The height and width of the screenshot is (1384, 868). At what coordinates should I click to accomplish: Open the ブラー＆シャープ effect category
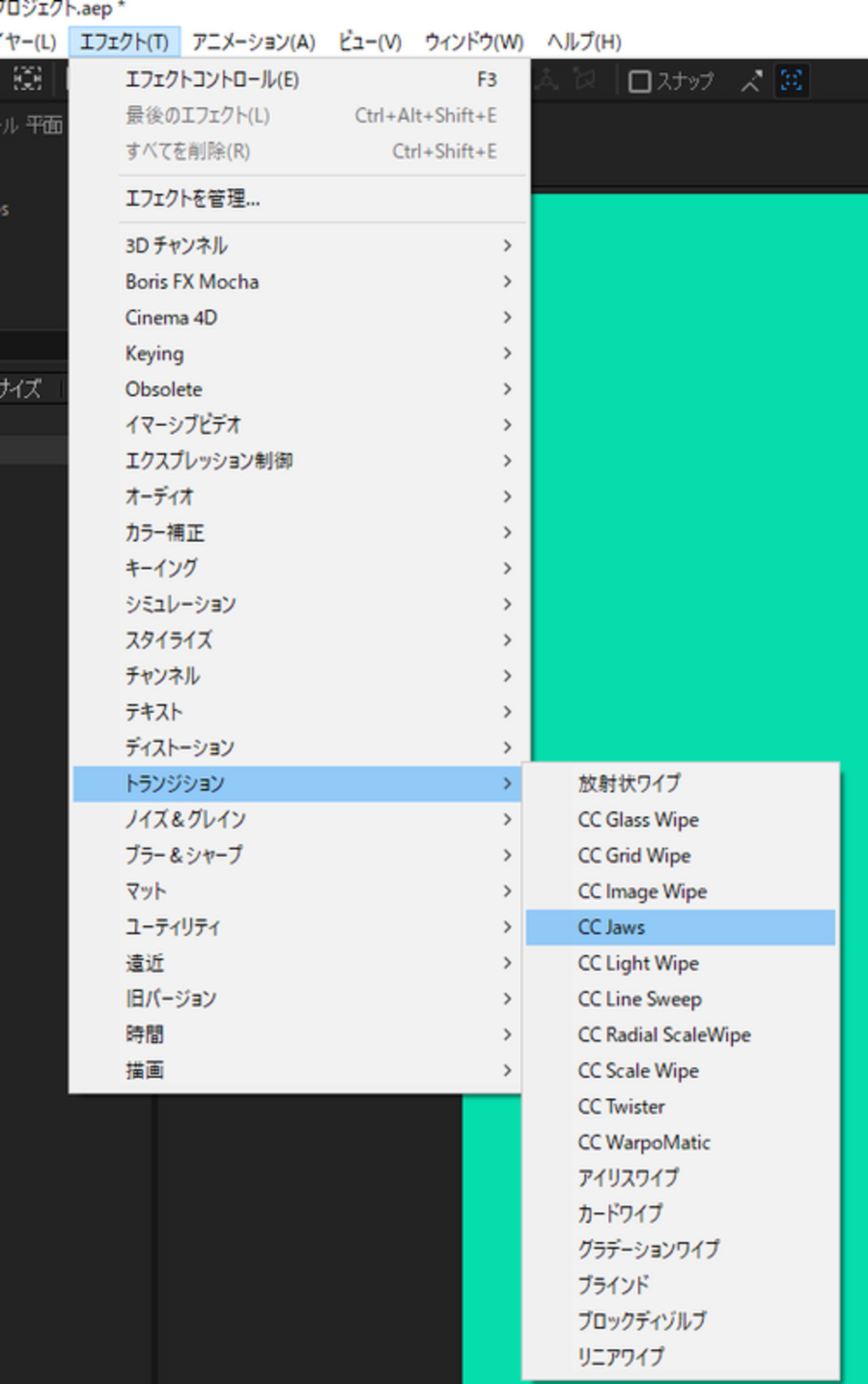point(296,856)
